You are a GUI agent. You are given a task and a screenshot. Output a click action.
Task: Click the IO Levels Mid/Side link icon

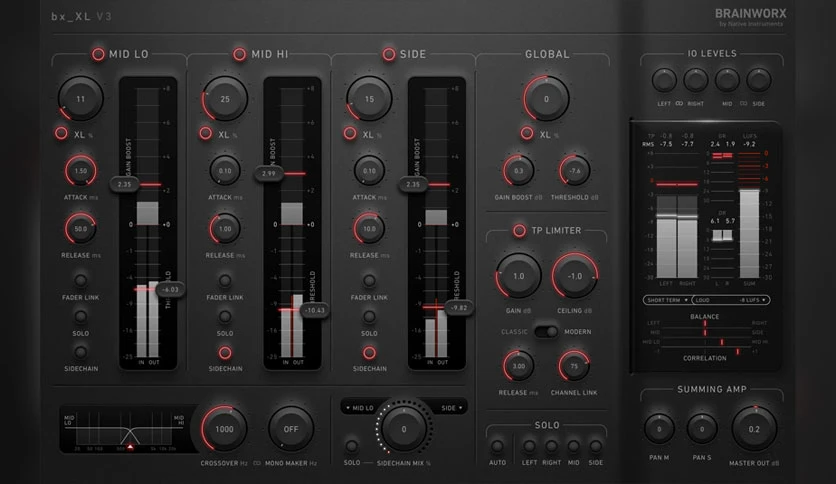click(x=743, y=103)
